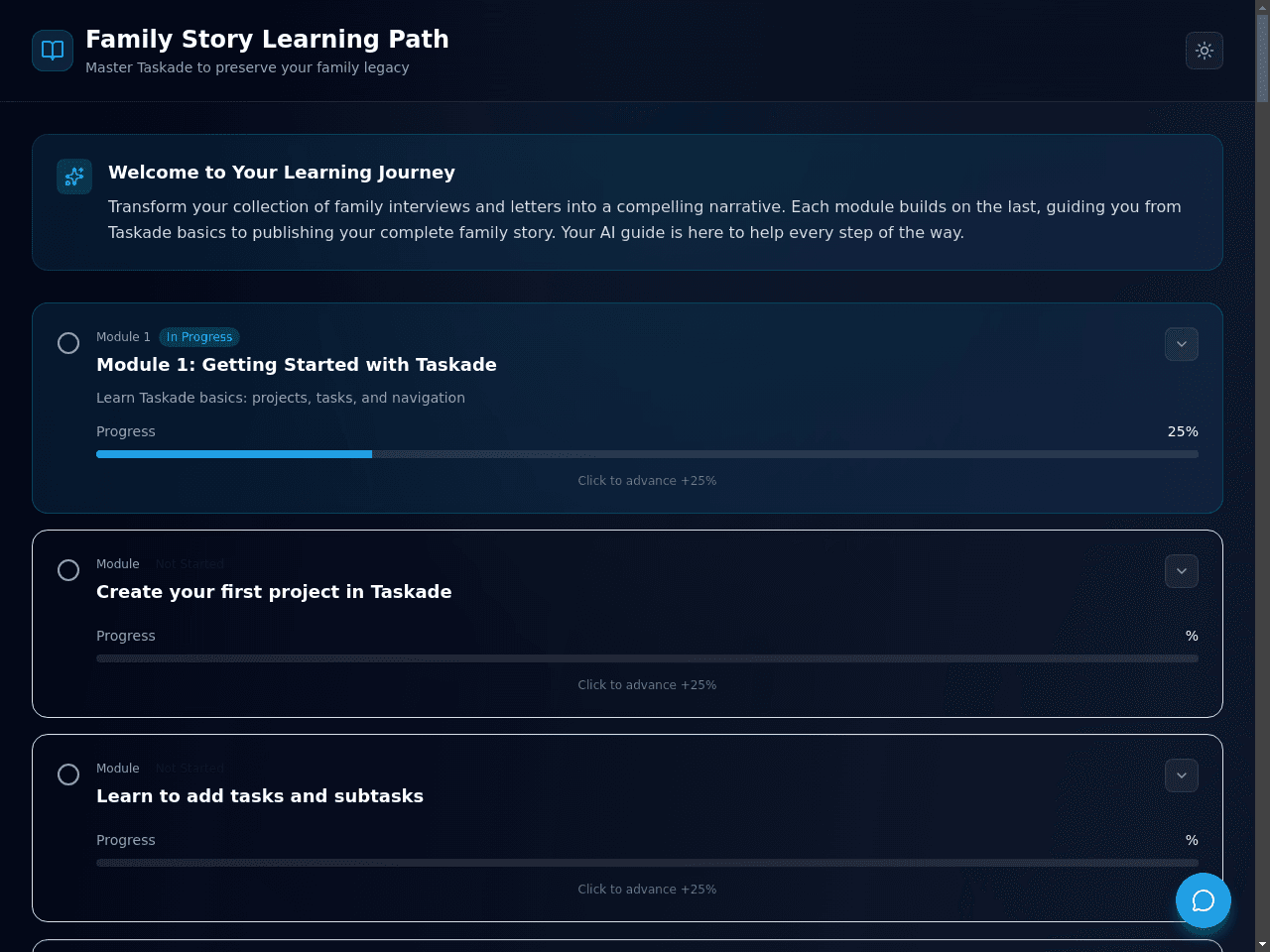
Task: Click the Master Taskade to preserve subtitle
Action: pos(247,67)
